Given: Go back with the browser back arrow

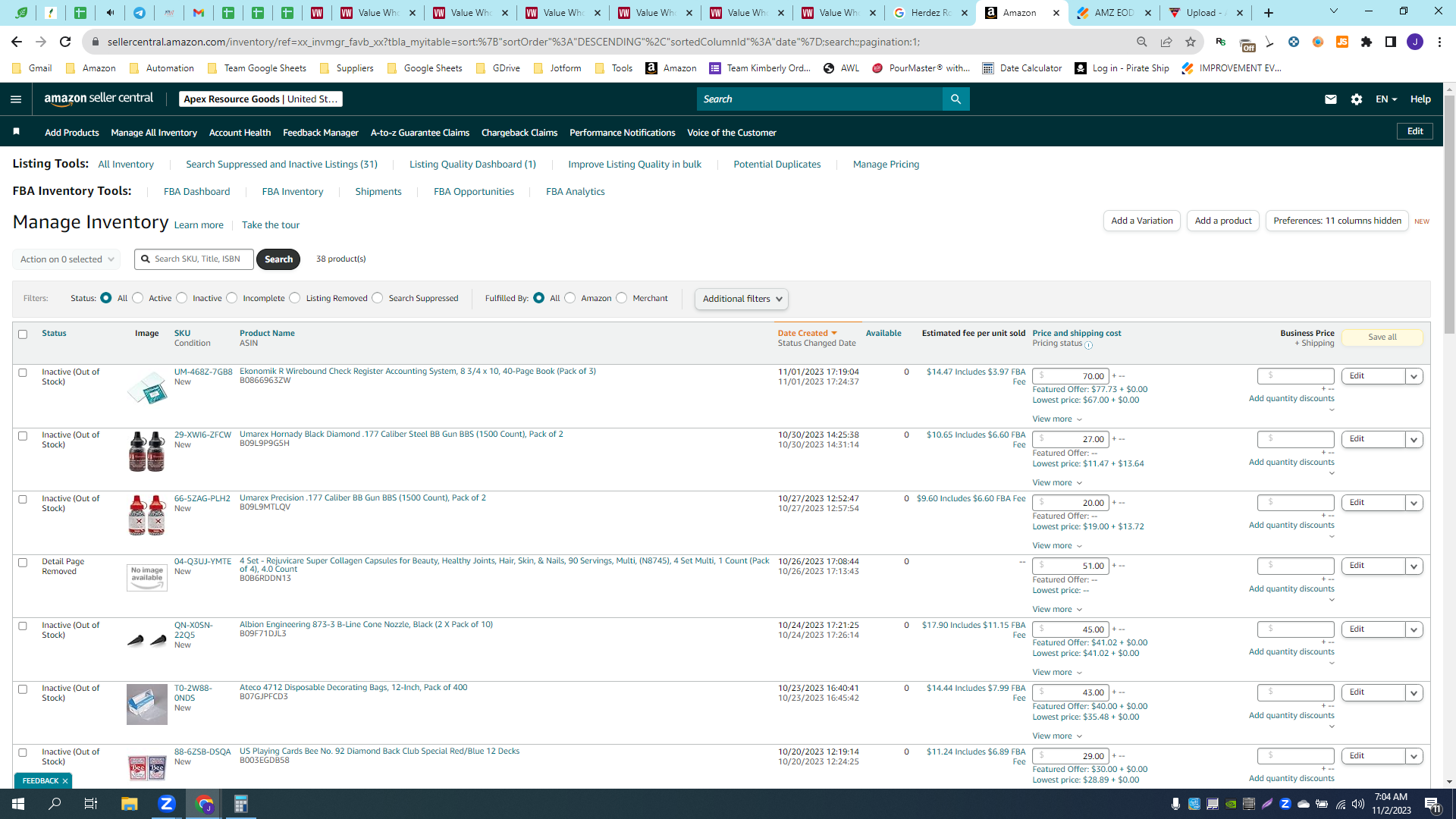Looking at the screenshot, I should 17,42.
